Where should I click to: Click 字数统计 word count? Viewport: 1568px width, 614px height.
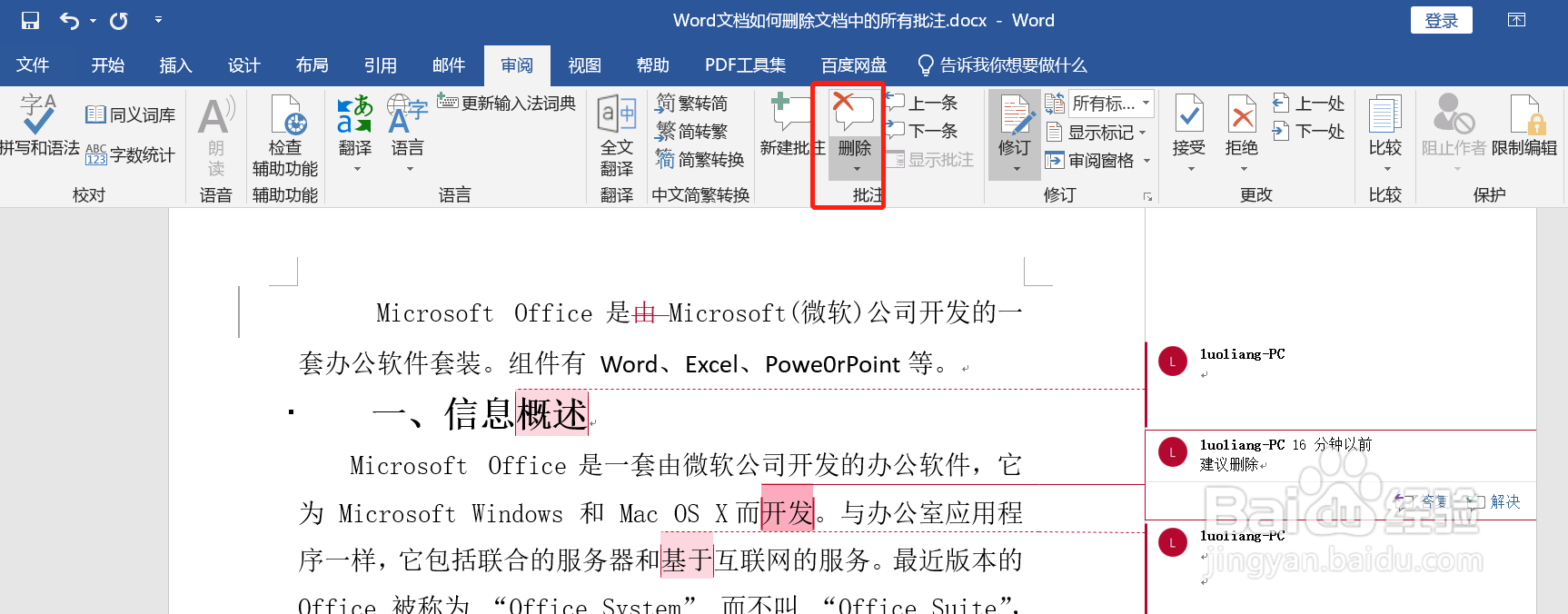130,155
